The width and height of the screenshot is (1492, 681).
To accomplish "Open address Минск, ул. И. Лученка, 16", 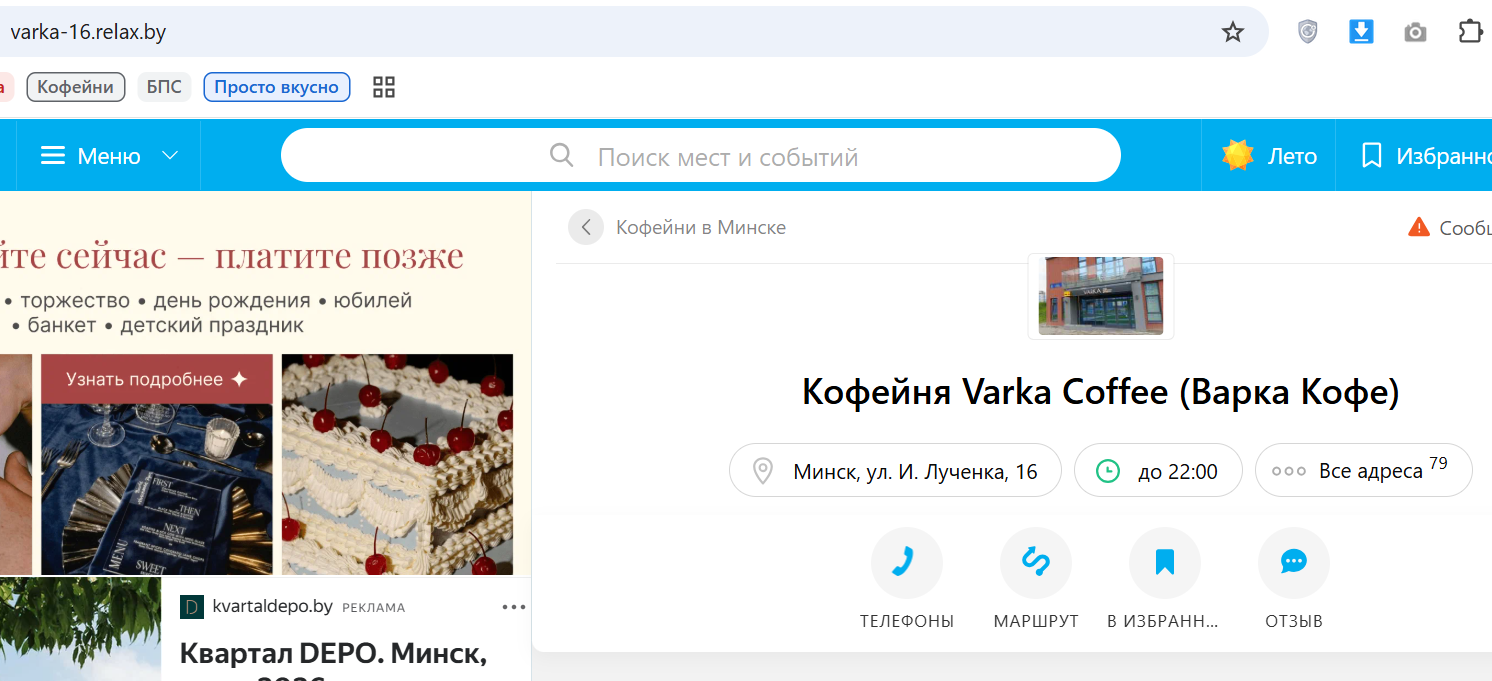I will 895,470.
